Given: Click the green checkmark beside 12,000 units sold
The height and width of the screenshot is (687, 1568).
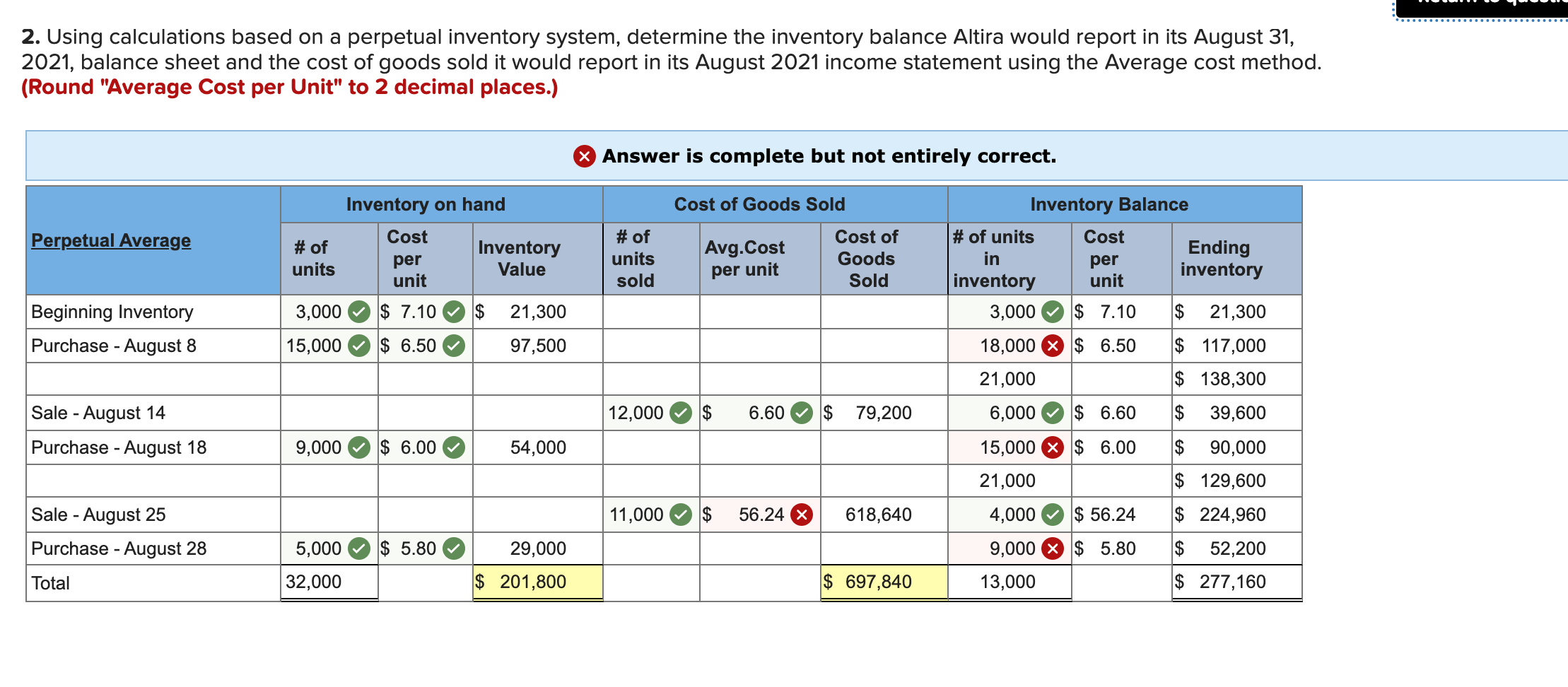Looking at the screenshot, I should (x=680, y=412).
